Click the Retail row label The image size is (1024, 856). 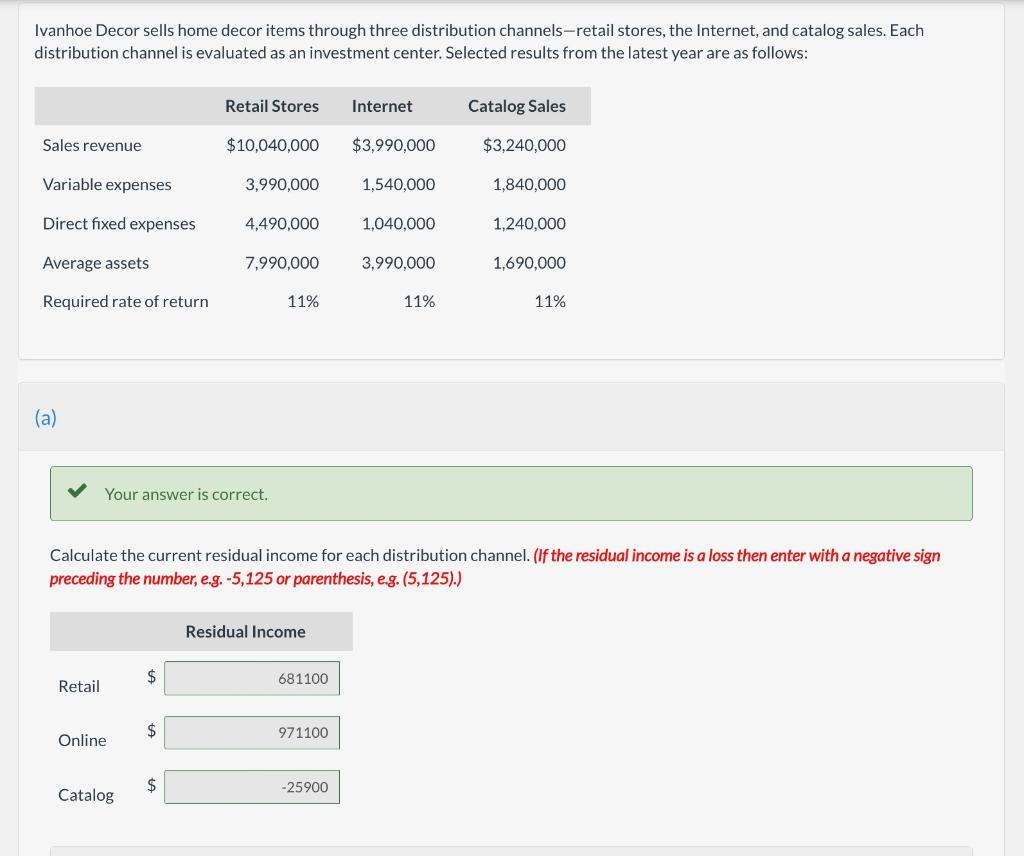[x=79, y=686]
